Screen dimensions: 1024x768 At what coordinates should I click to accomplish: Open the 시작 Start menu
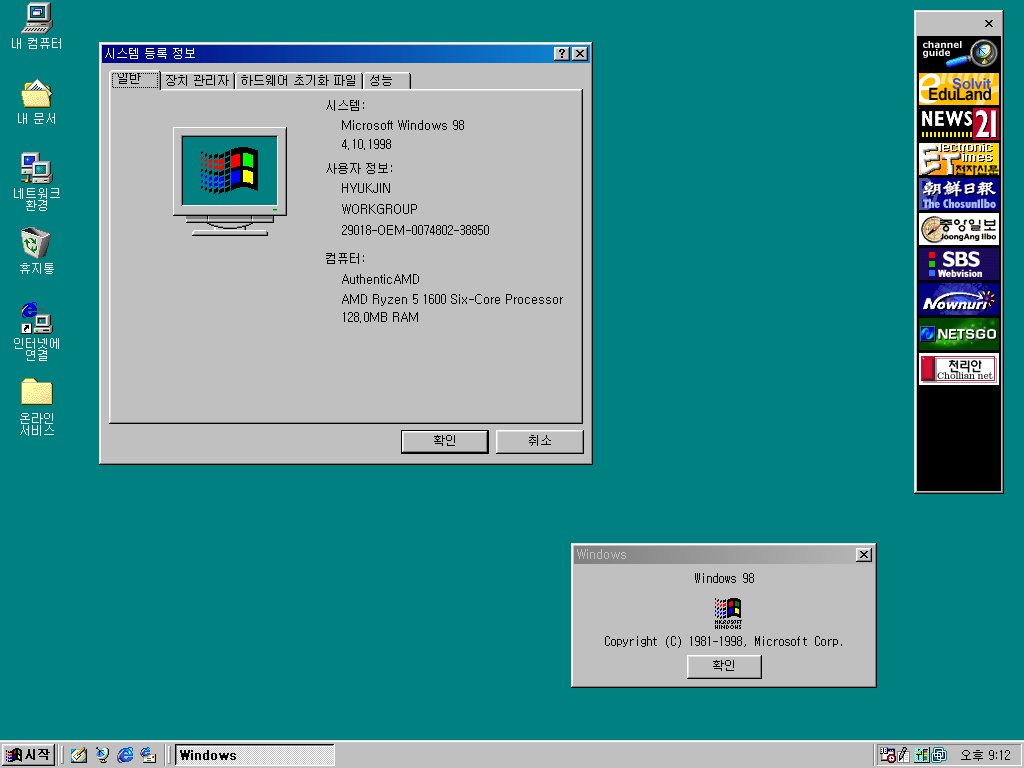[x=27, y=755]
